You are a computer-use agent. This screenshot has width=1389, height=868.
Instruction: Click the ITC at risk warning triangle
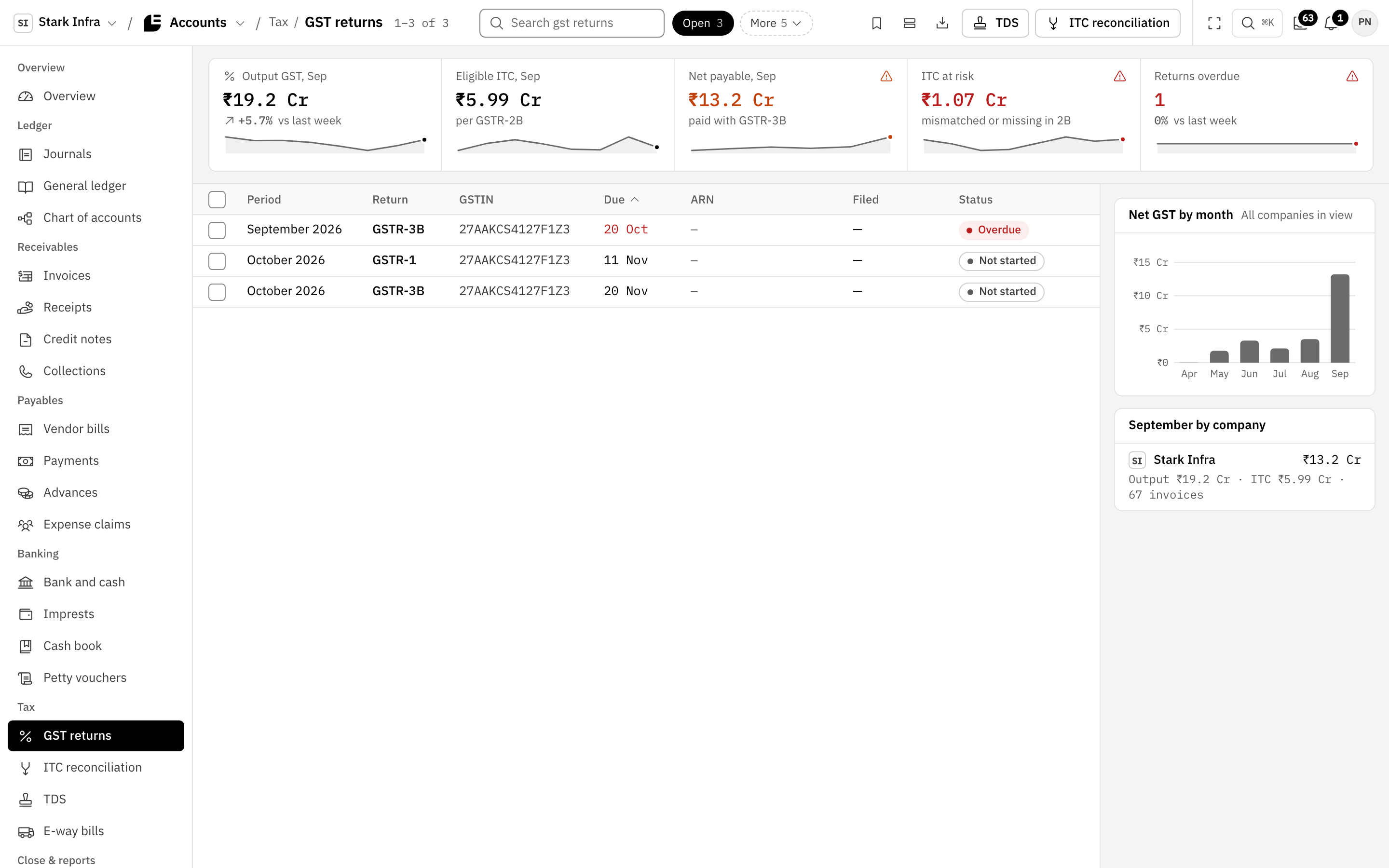[x=1119, y=76]
